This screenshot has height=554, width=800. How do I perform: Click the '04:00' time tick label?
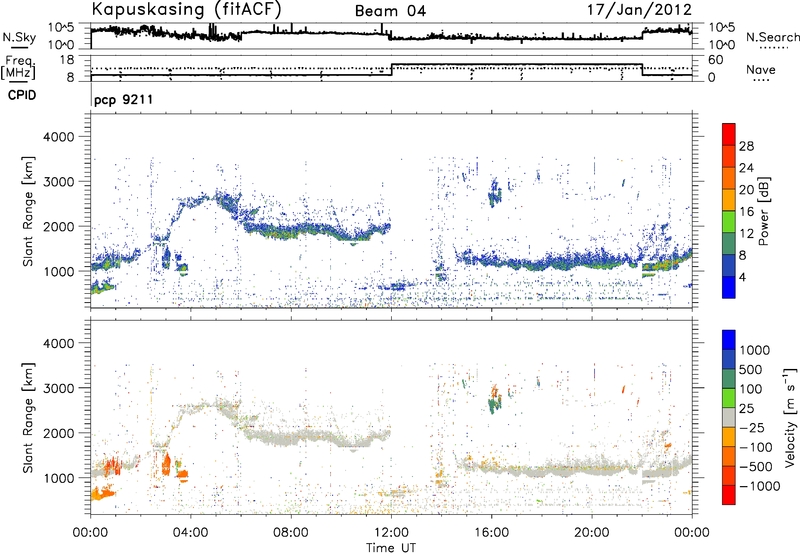tap(191, 533)
